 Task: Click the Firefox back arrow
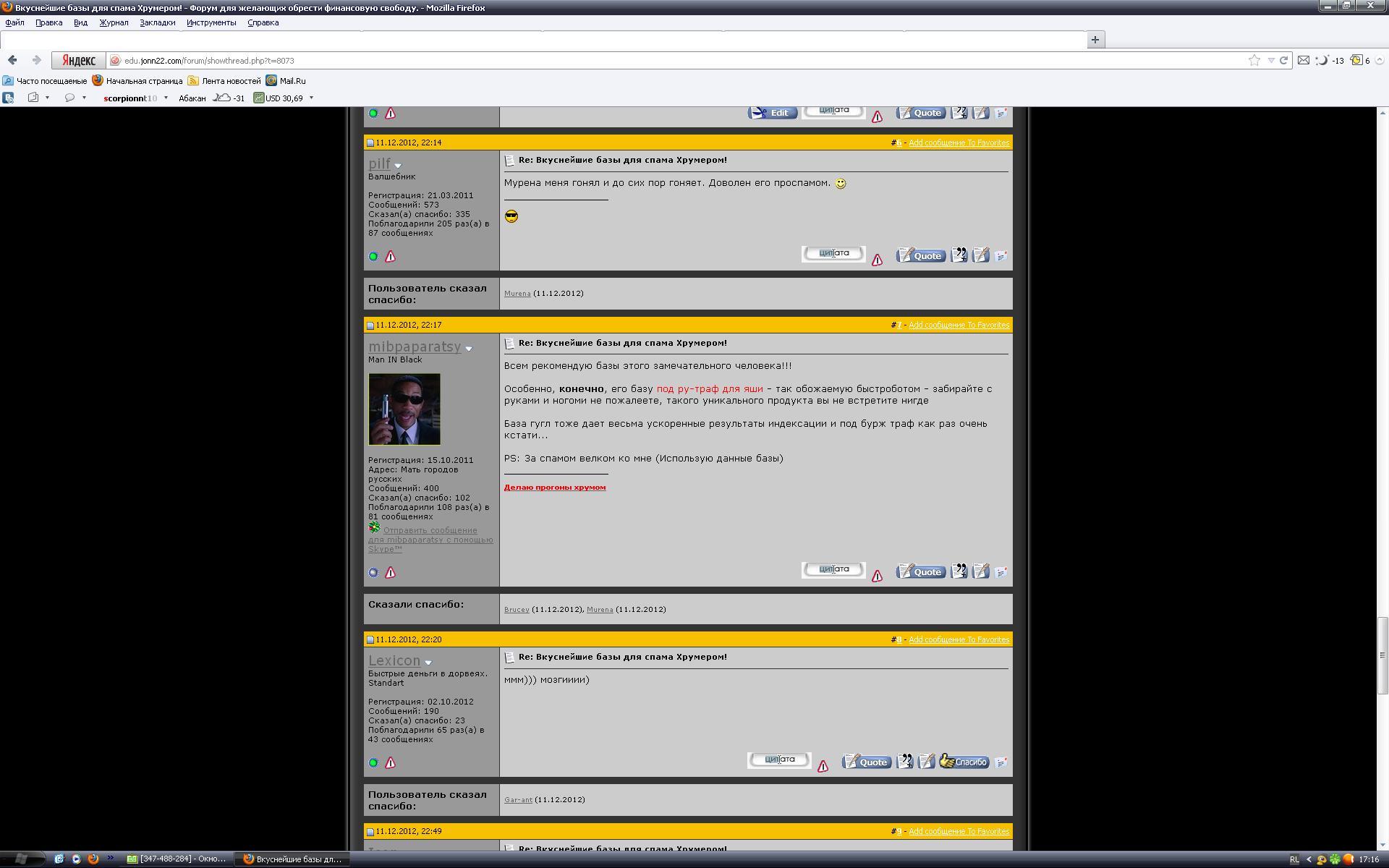[12, 60]
